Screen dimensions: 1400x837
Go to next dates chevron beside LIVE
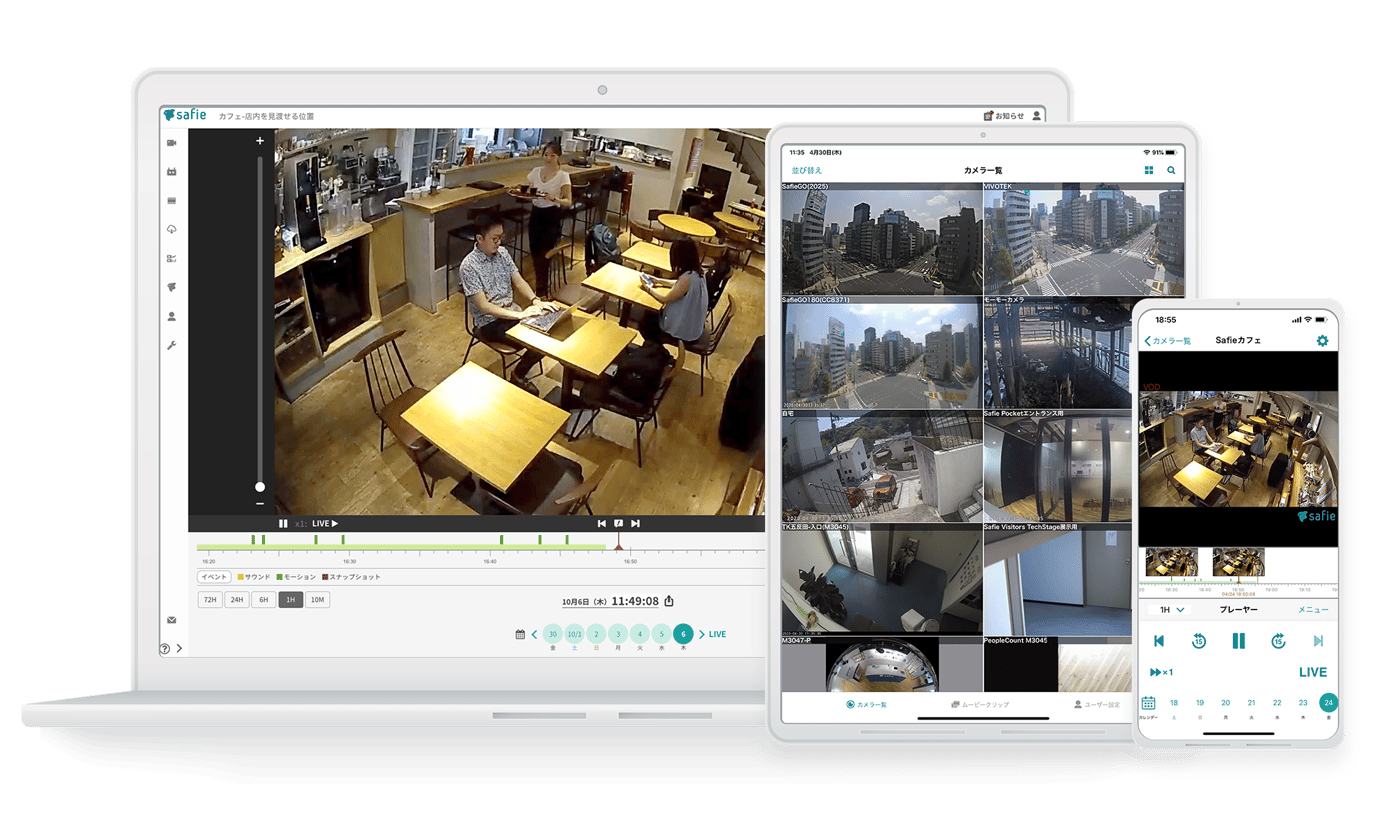tap(701, 634)
